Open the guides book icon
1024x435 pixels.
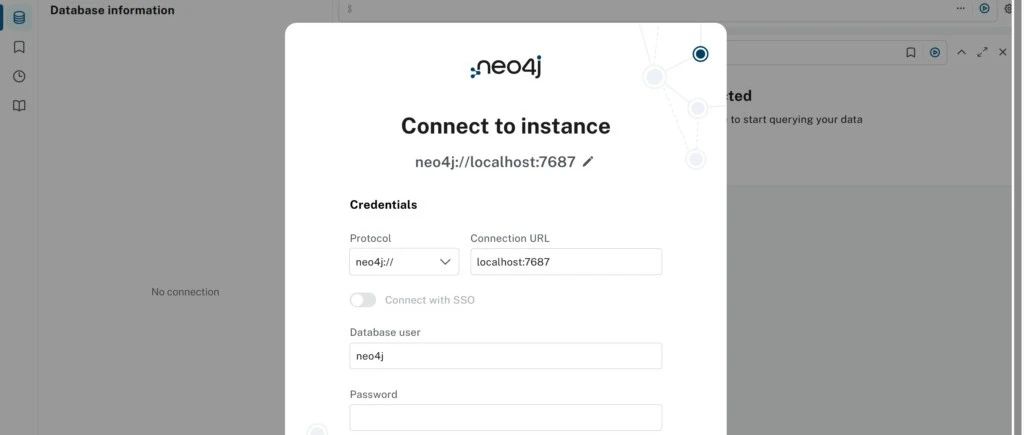[x=19, y=106]
